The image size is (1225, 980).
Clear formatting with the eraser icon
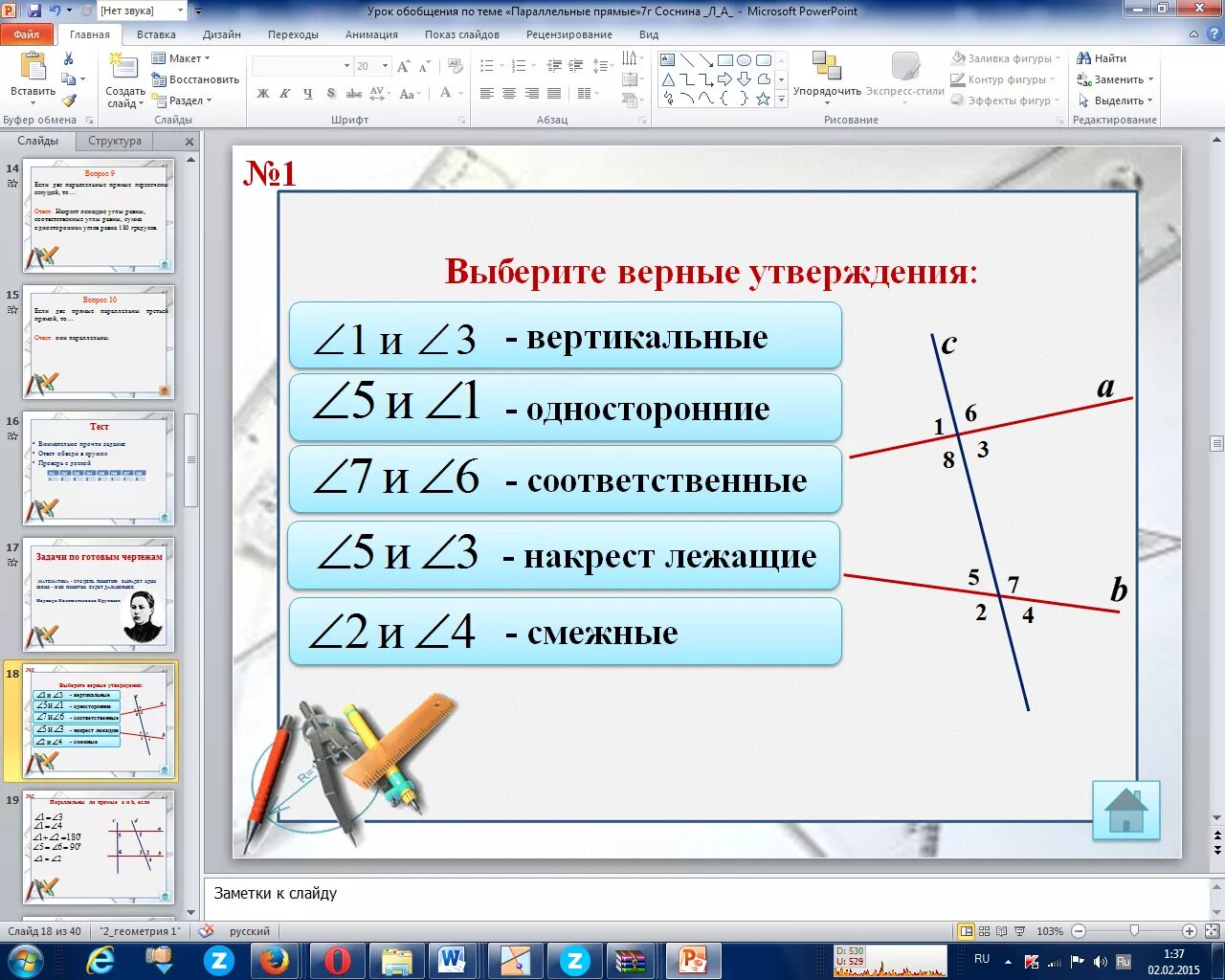pos(456,66)
